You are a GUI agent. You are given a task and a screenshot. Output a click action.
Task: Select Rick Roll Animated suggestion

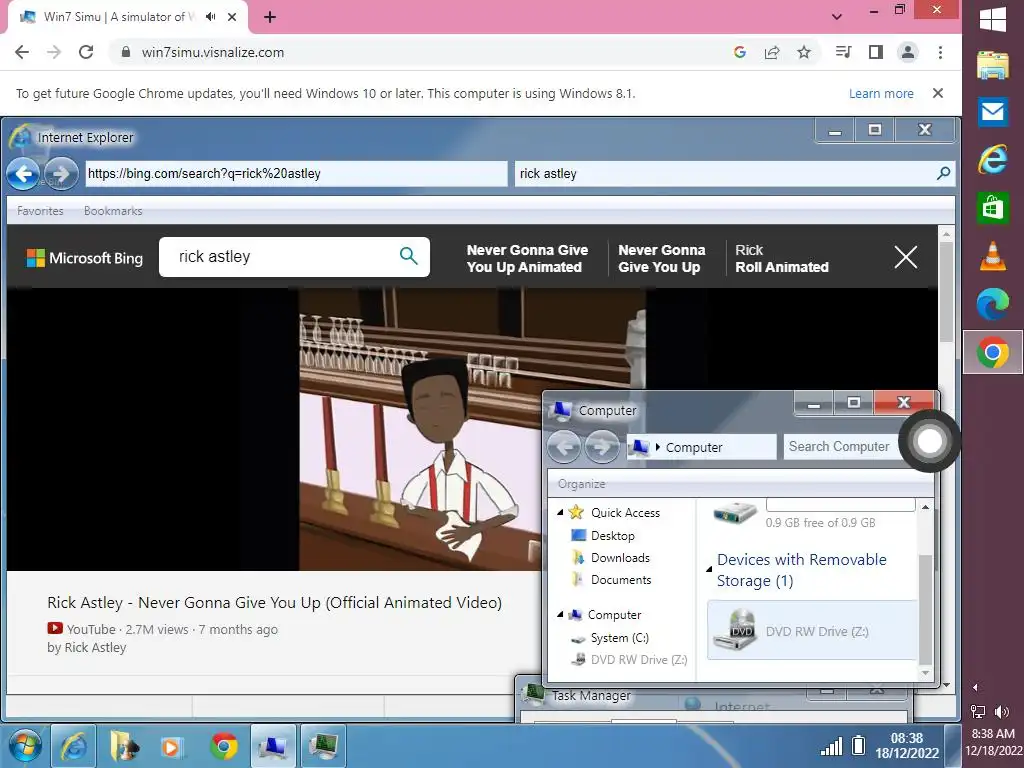(x=782, y=259)
